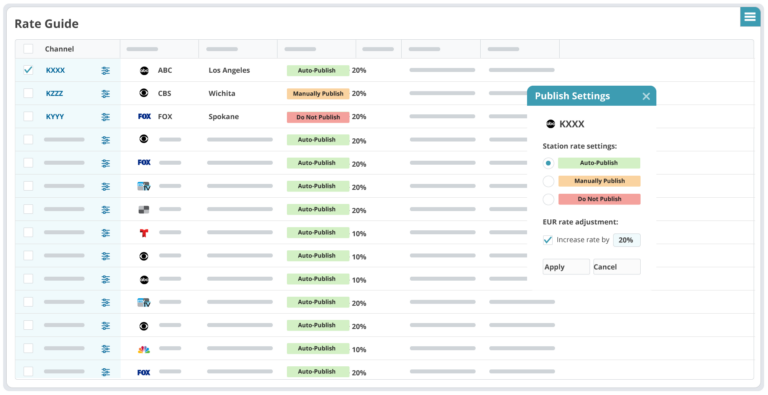The width and height of the screenshot is (768, 395).
Task: Open publish settings sliders icon for KZZZ
Action: click(106, 94)
